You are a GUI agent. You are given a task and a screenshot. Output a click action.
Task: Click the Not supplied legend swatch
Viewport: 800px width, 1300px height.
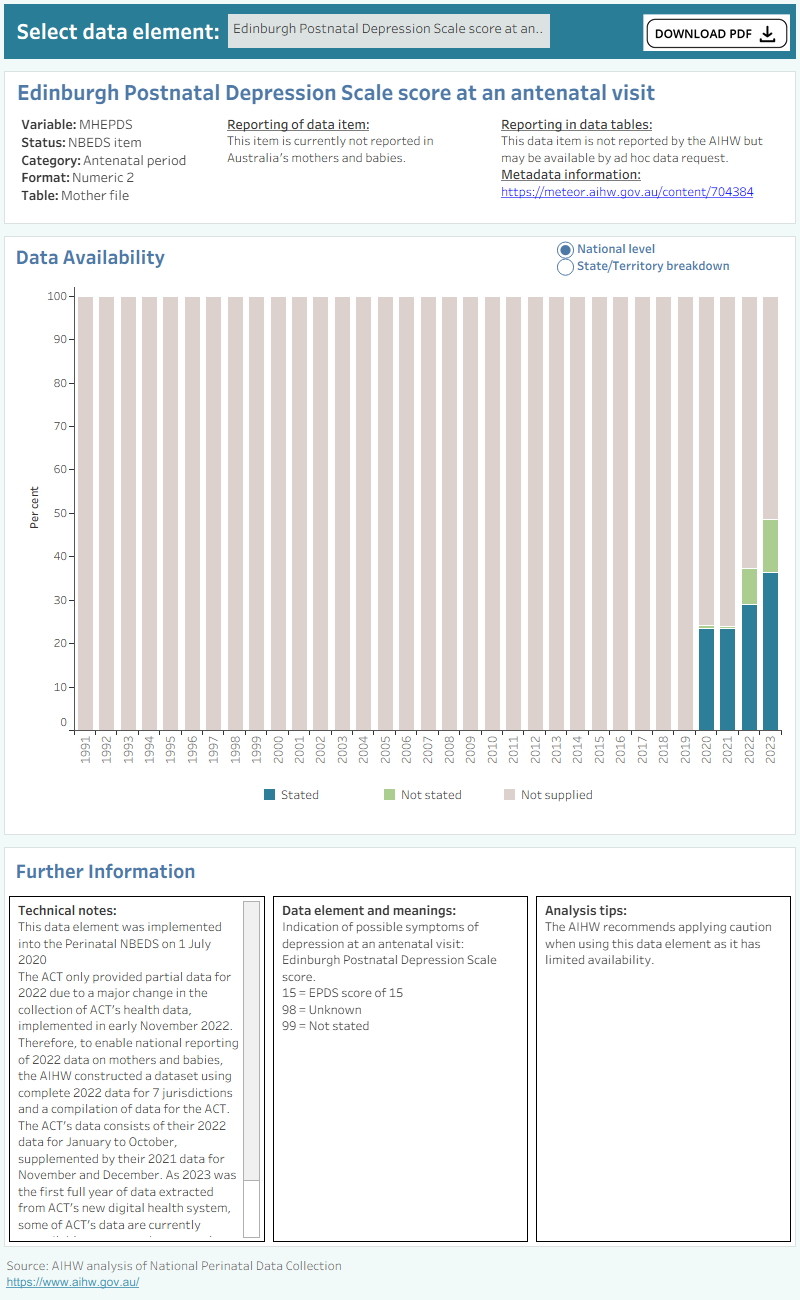coord(509,795)
